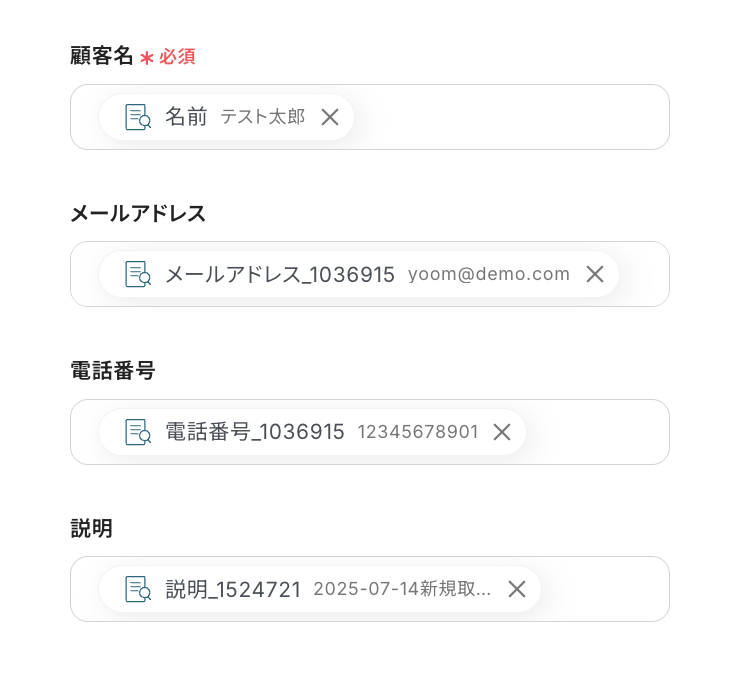The width and height of the screenshot is (756, 678).
Task: Click the document icon in the 名前 chip
Action: click(137, 117)
